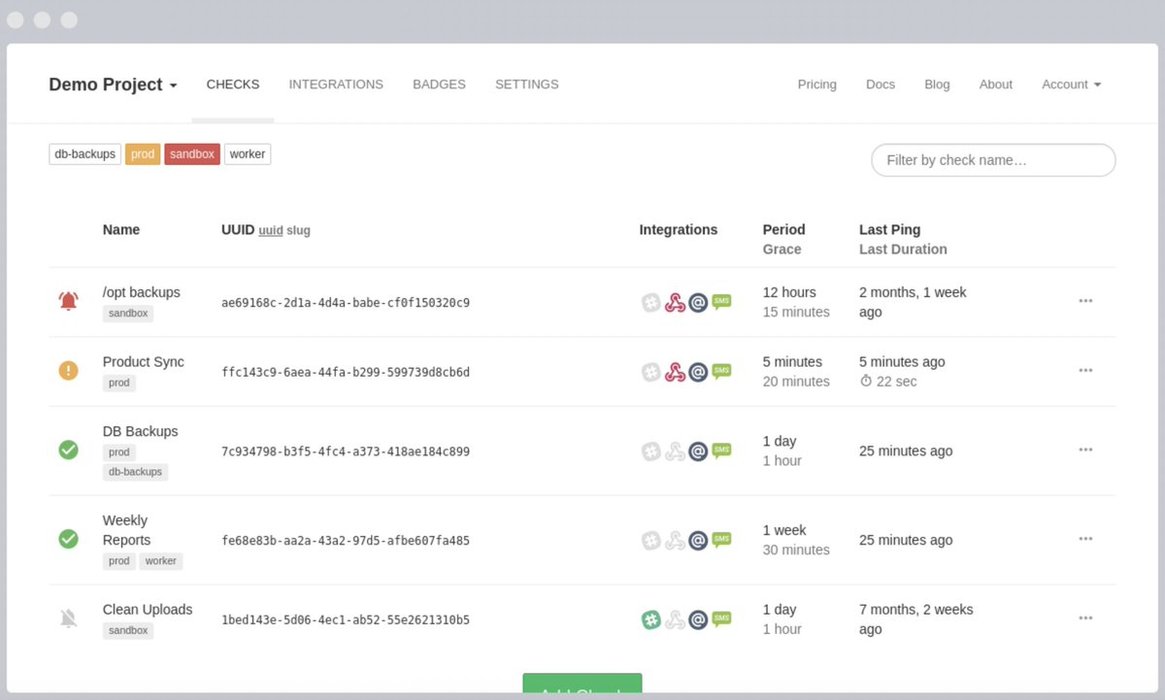The width and height of the screenshot is (1165, 700).
Task: Open the three-dot menu for Weekly Reports
Action: tap(1085, 539)
